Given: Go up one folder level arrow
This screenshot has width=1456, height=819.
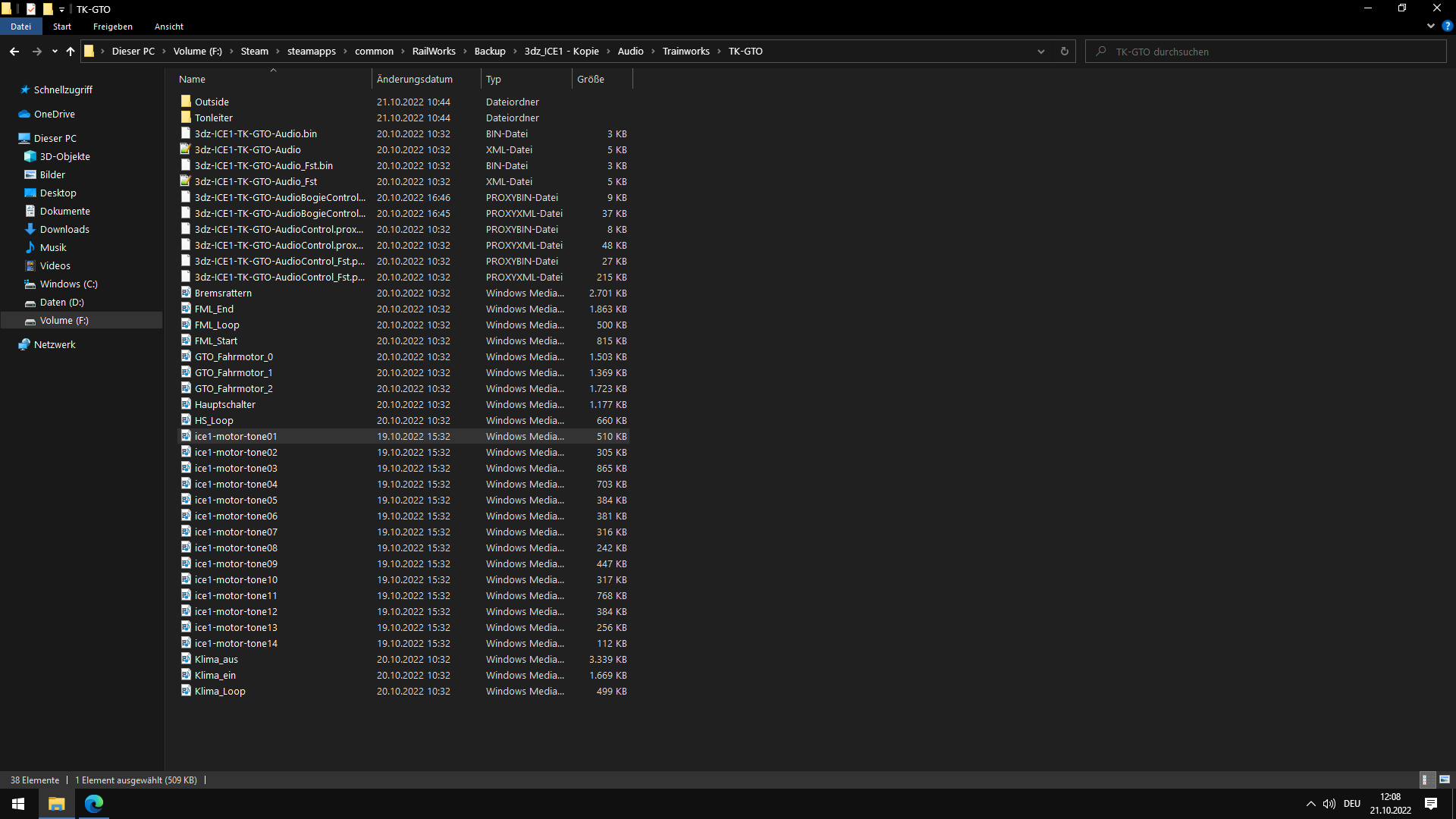Looking at the screenshot, I should pos(71,52).
